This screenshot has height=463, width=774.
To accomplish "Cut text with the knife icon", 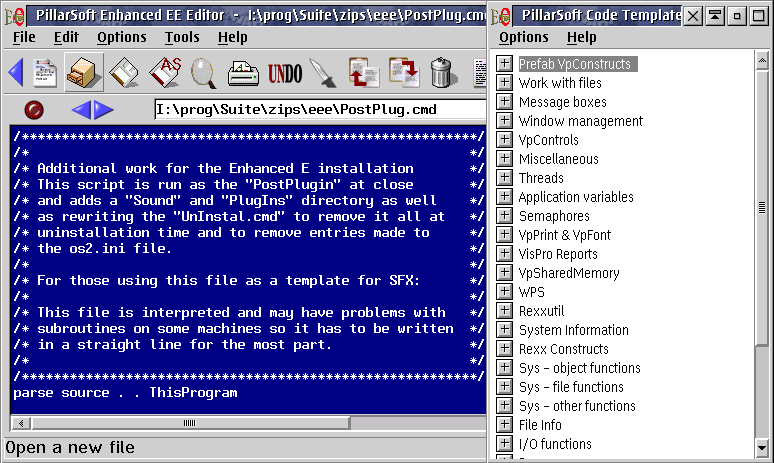I will 323,73.
